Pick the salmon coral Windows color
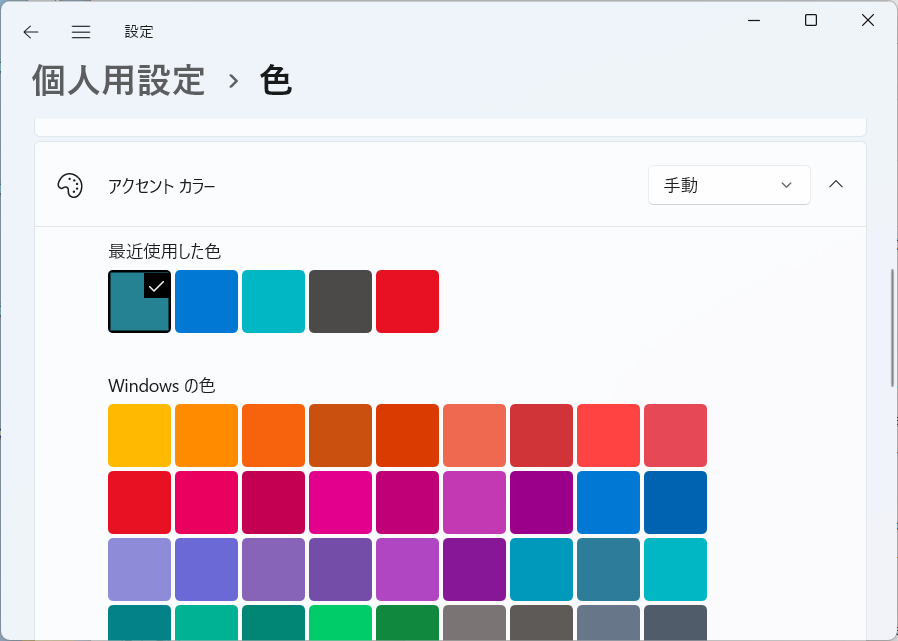This screenshot has width=898, height=641. [x=474, y=435]
